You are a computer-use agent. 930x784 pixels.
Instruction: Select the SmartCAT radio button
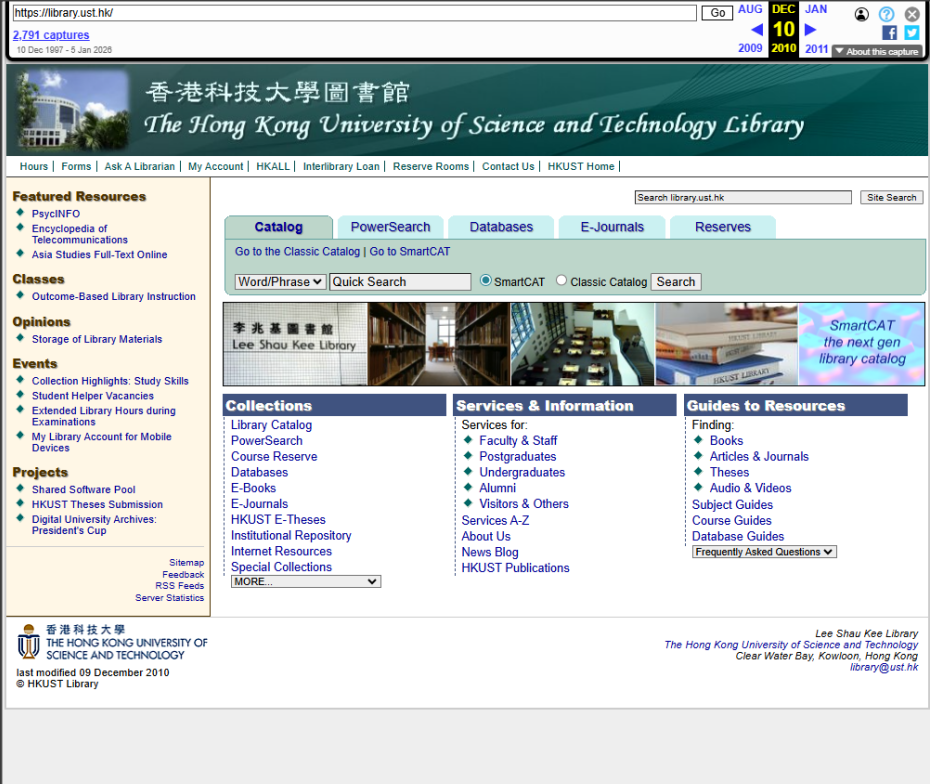[486, 281]
